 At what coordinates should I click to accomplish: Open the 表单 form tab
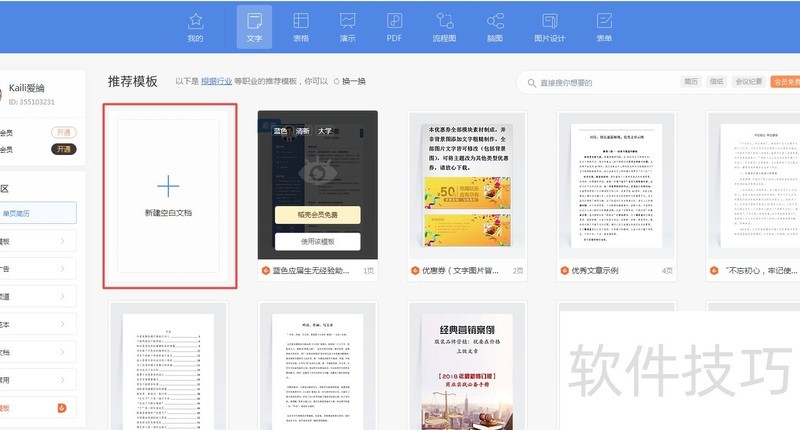(604, 27)
